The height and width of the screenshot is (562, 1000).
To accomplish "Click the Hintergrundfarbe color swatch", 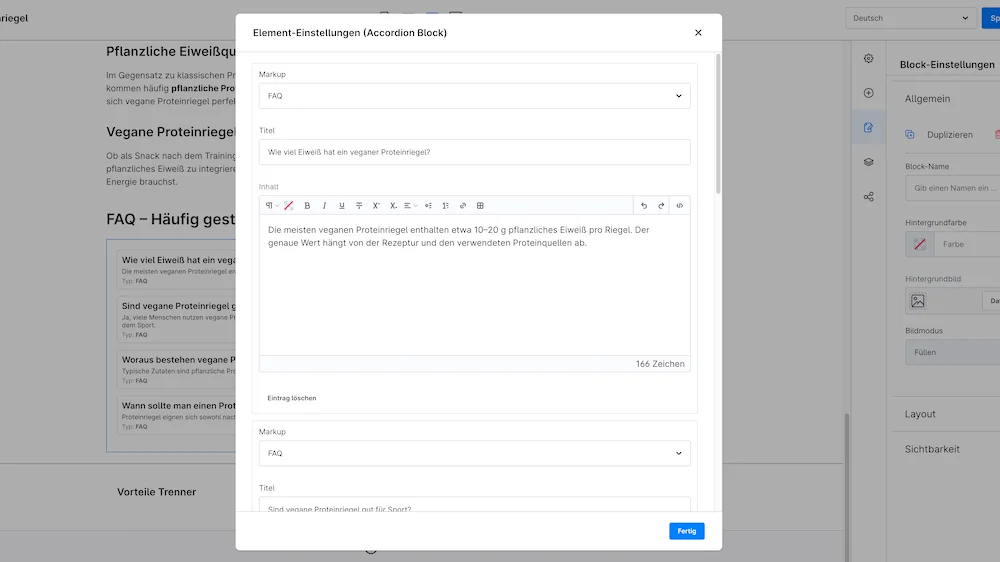I will pos(920,244).
